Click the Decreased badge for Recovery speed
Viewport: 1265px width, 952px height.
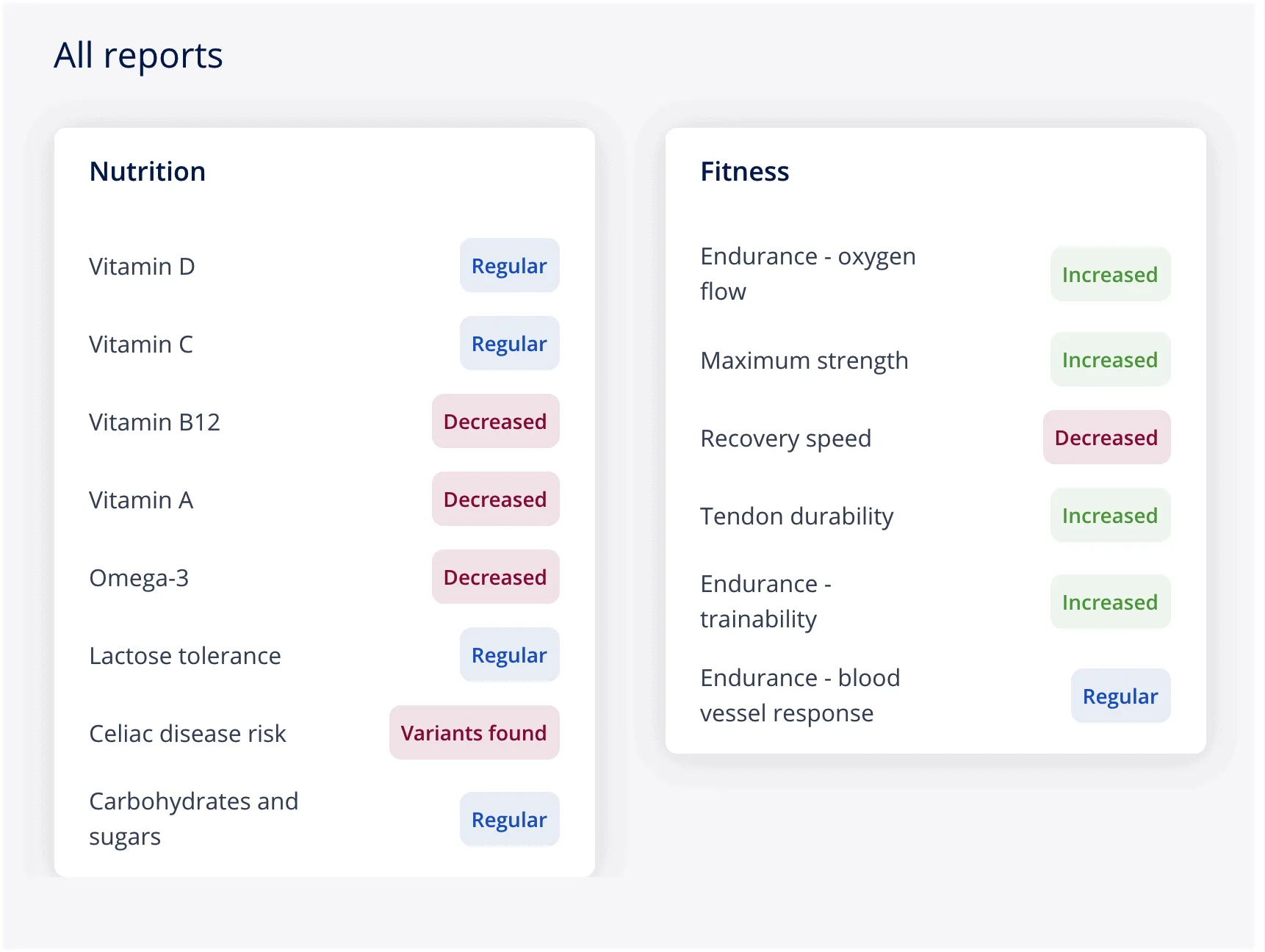pos(1106,437)
